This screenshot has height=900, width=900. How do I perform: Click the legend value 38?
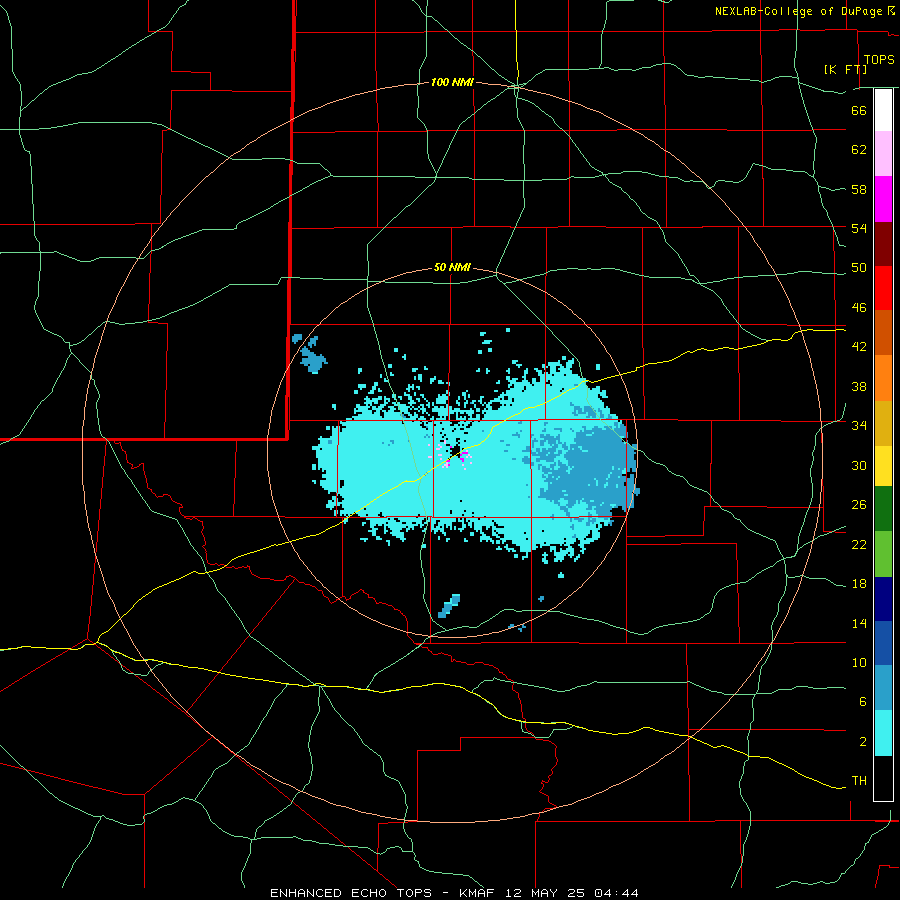click(x=859, y=386)
